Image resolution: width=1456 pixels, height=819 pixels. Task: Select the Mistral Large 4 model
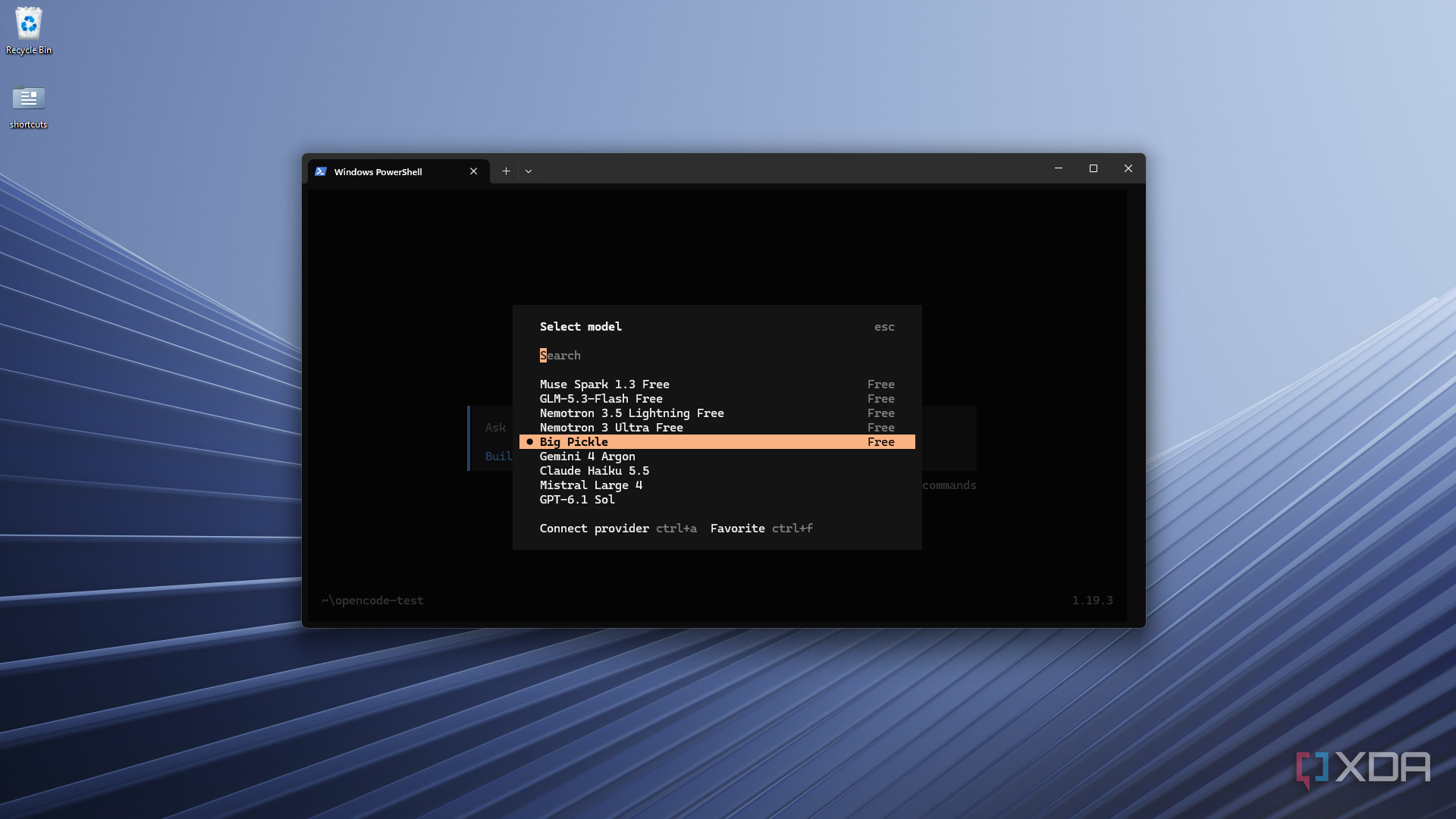pyautogui.click(x=717, y=485)
